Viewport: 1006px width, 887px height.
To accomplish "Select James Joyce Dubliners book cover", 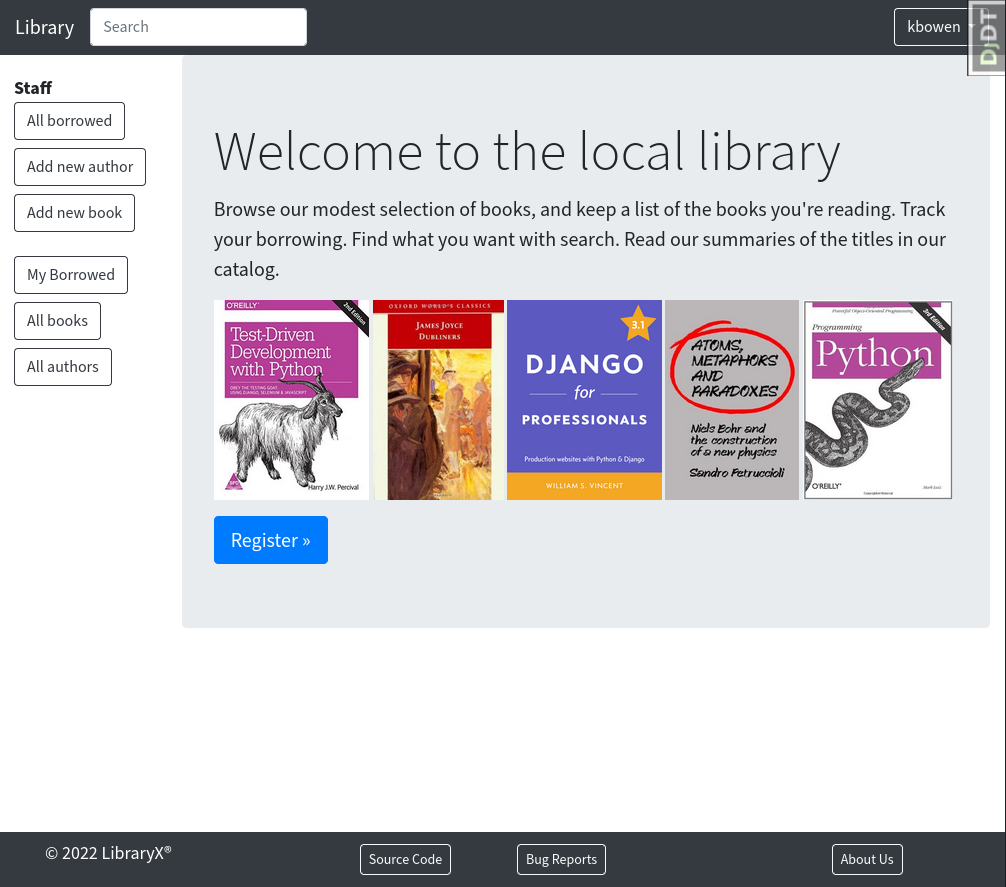I will [439, 400].
